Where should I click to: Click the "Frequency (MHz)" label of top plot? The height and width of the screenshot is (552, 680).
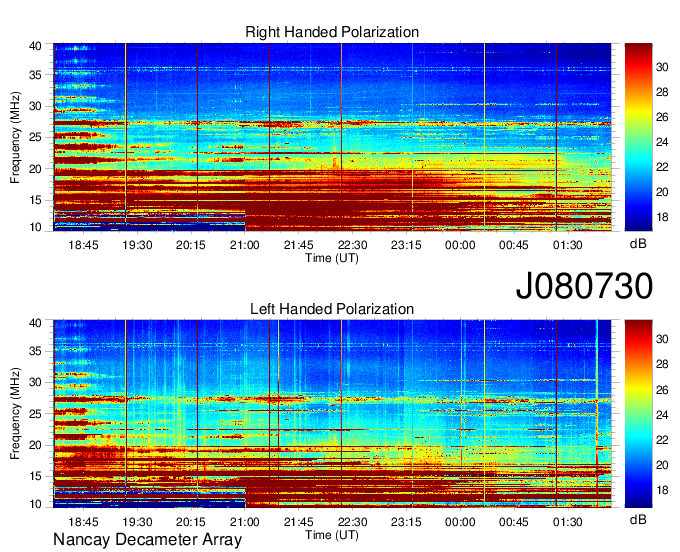click(15, 137)
